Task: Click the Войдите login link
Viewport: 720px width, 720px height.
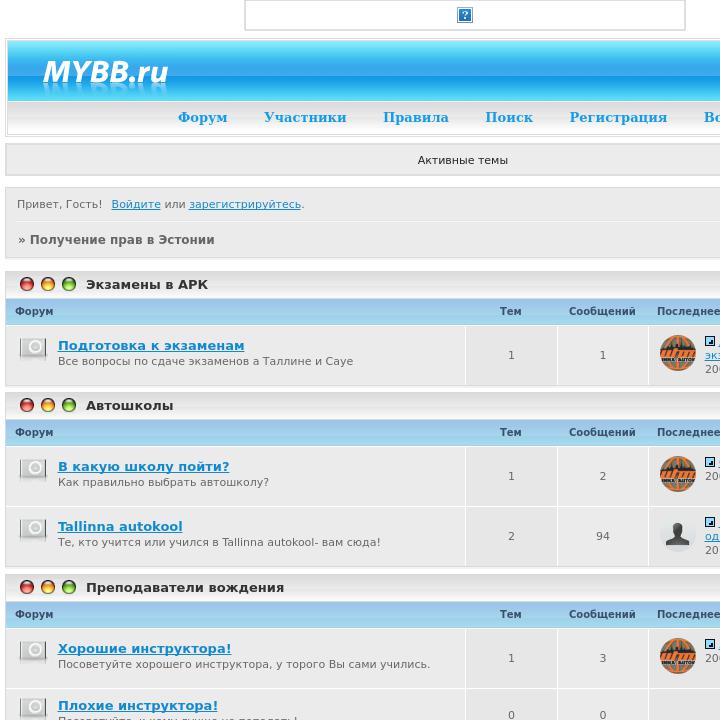Action: pos(136,204)
